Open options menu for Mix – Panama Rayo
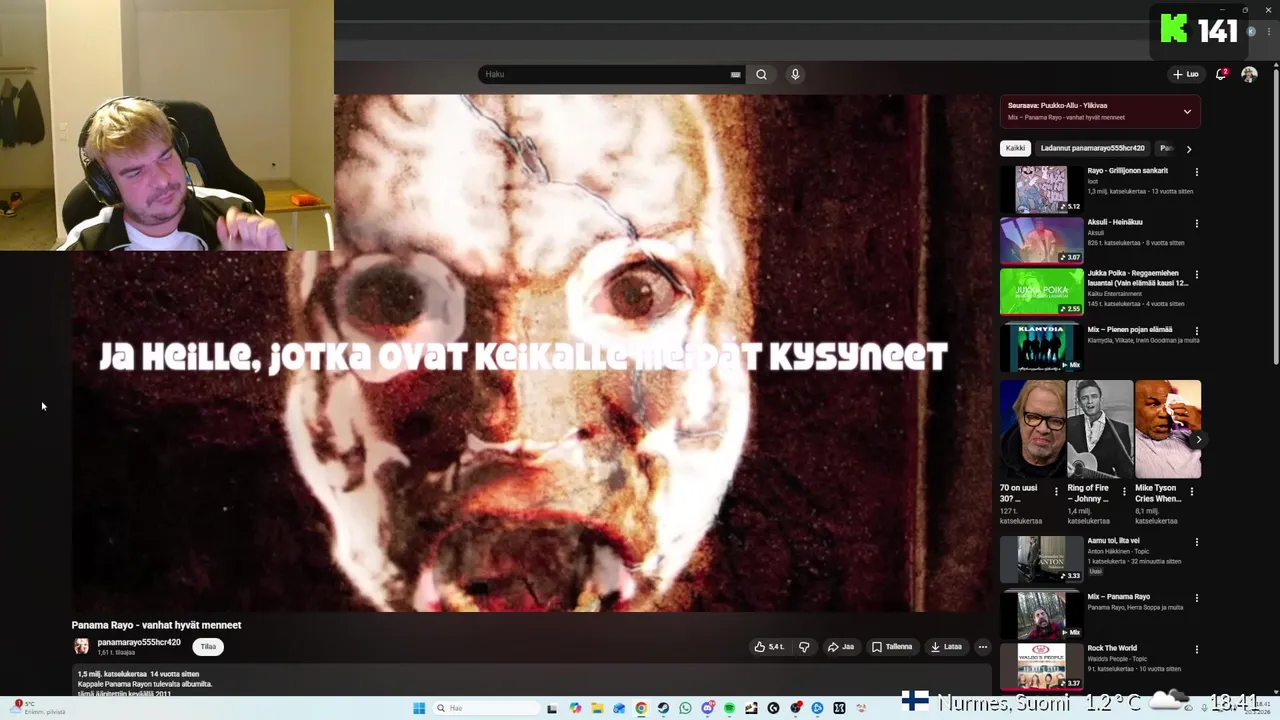This screenshot has height=720, width=1280. tap(1196, 598)
